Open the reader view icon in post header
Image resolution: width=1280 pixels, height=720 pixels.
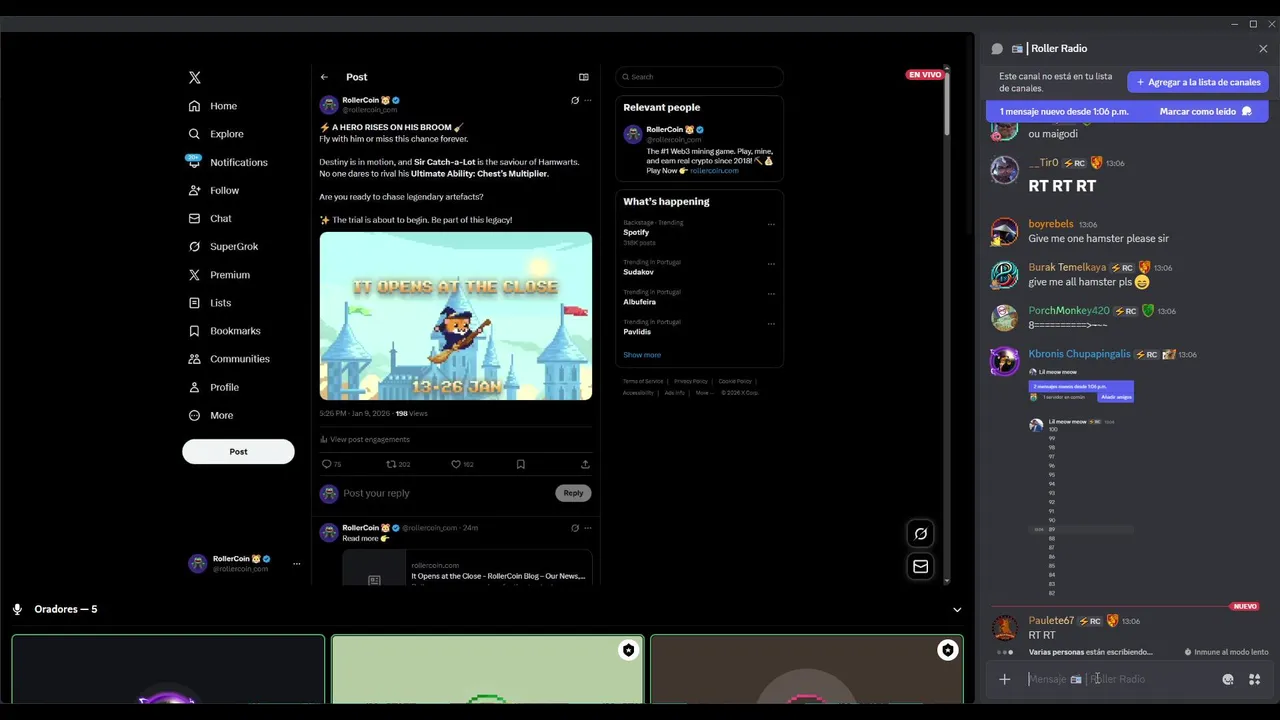584,77
